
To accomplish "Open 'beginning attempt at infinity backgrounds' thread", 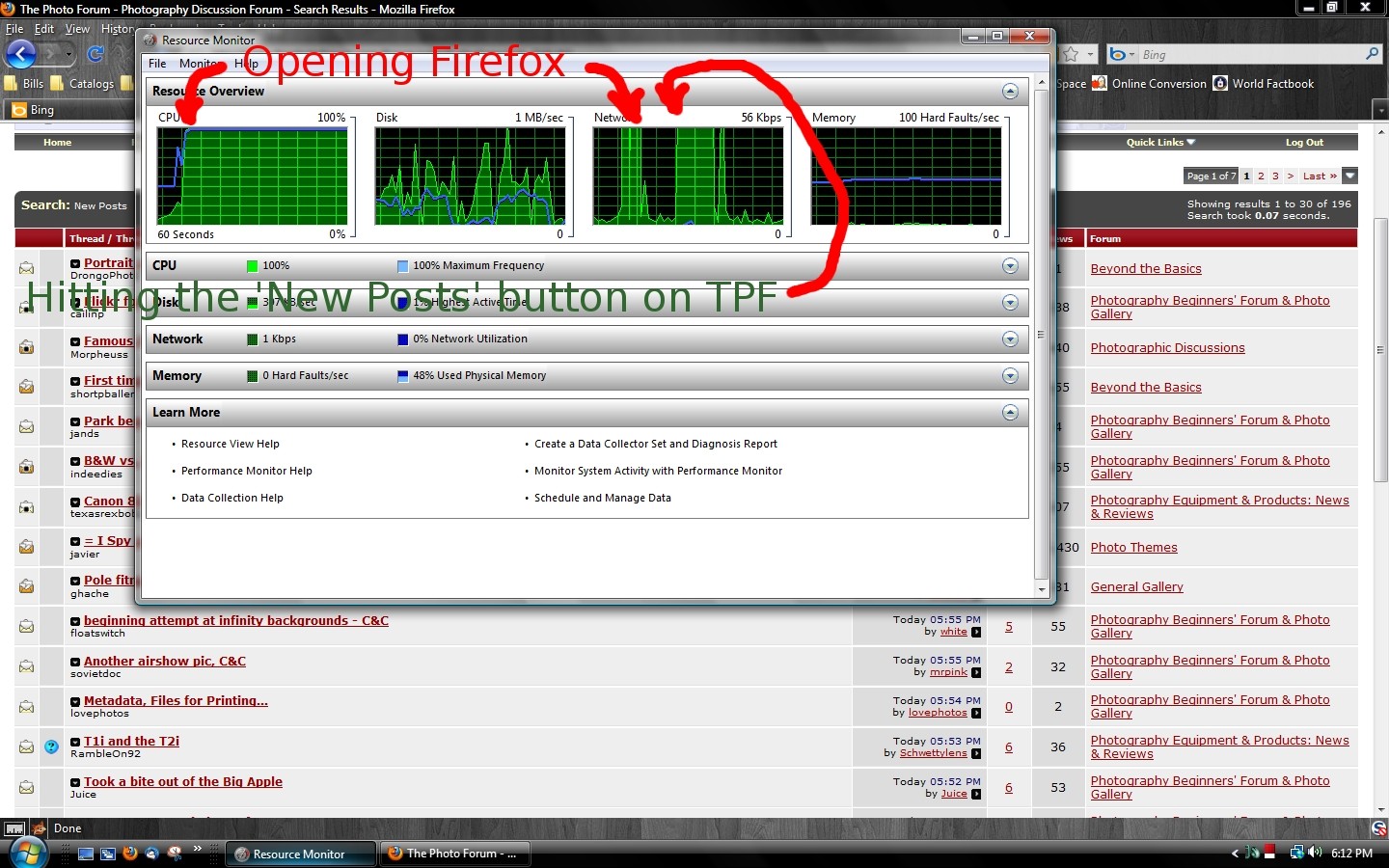I will point(236,621).
